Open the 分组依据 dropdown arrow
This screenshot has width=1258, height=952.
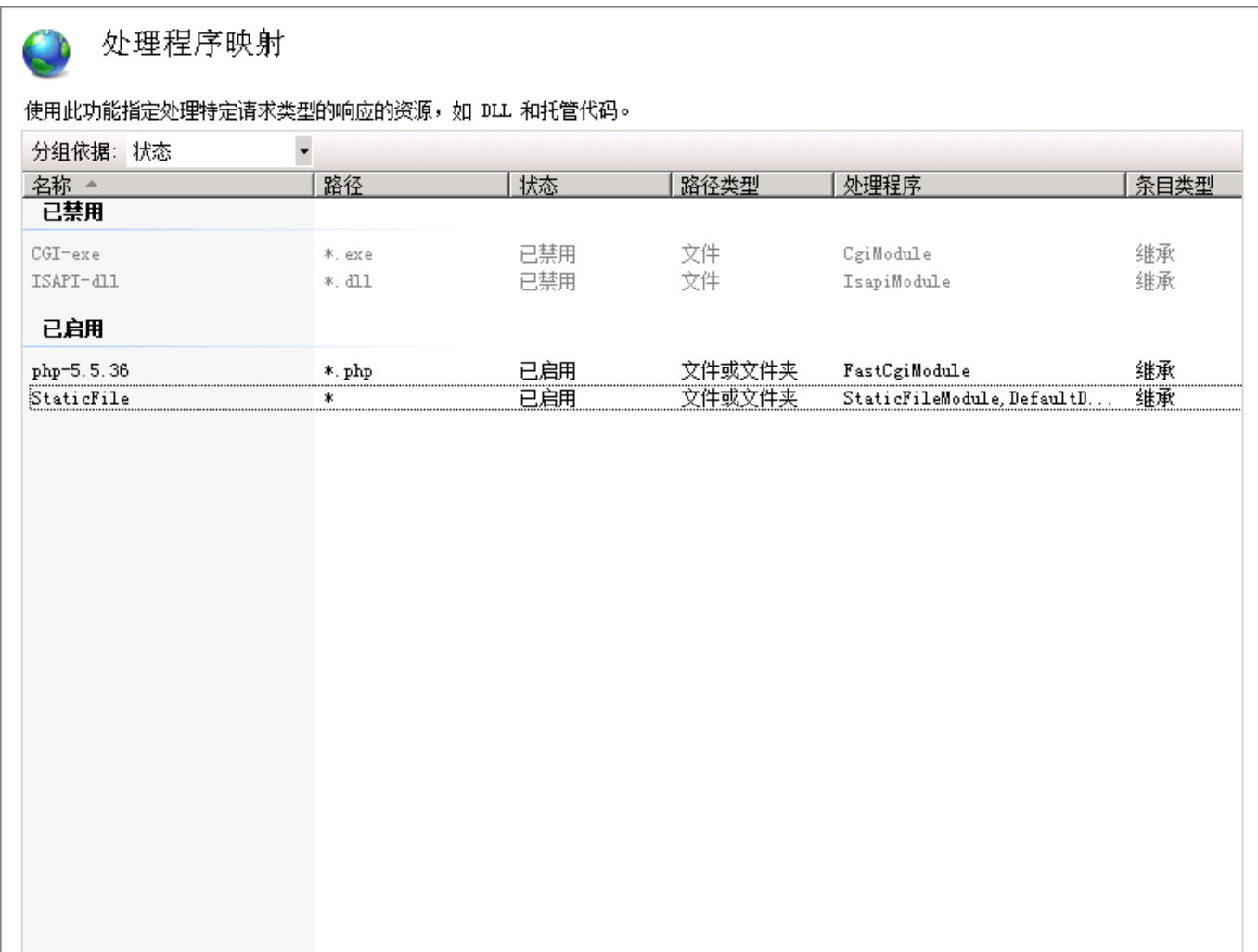coord(303,151)
